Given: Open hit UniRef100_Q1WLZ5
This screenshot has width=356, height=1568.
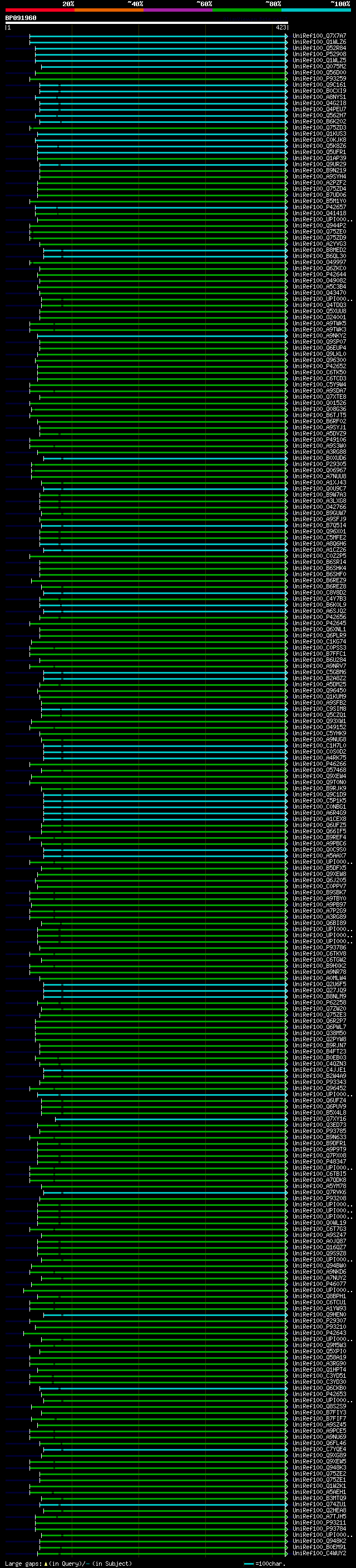Looking at the screenshot, I should pos(319,60).
